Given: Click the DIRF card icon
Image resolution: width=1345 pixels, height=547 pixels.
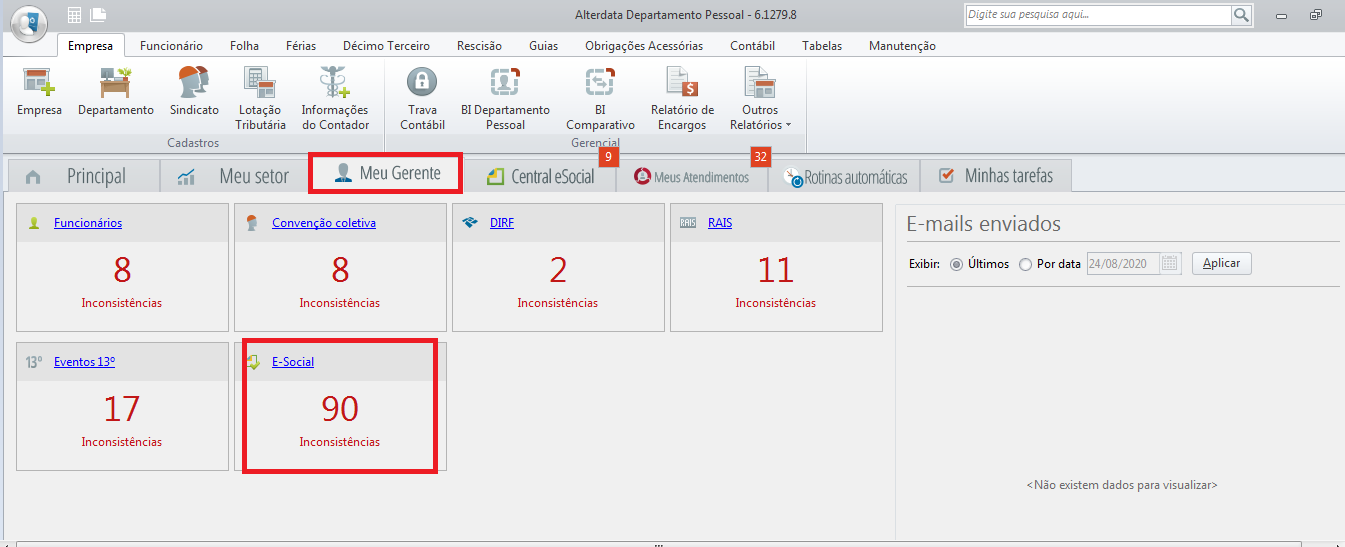Looking at the screenshot, I should (x=470, y=223).
